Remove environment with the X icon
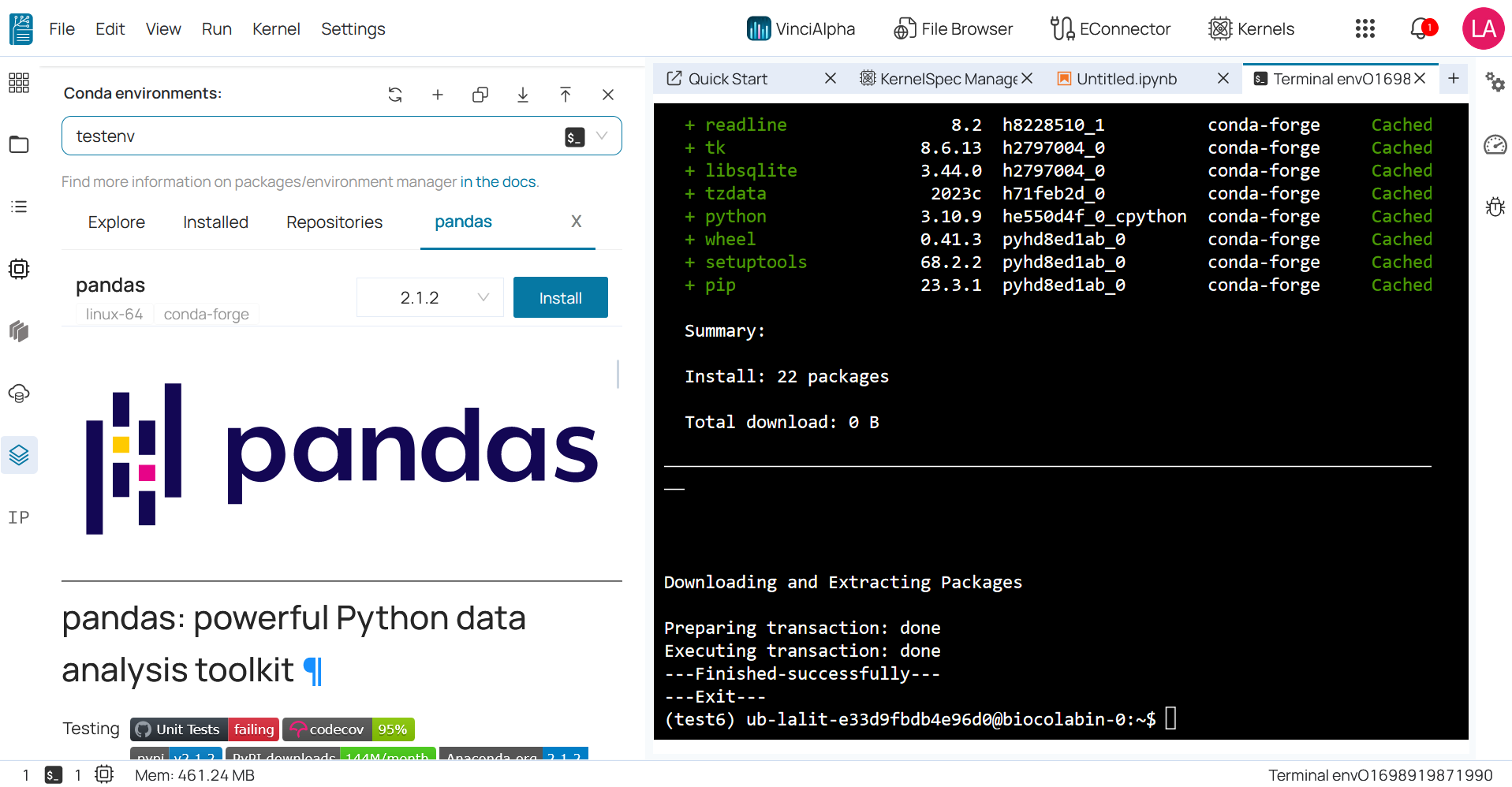 click(x=608, y=95)
